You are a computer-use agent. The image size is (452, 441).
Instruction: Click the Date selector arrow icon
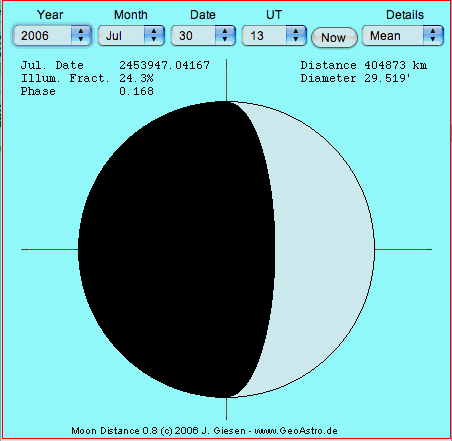pyautogui.click(x=225, y=35)
